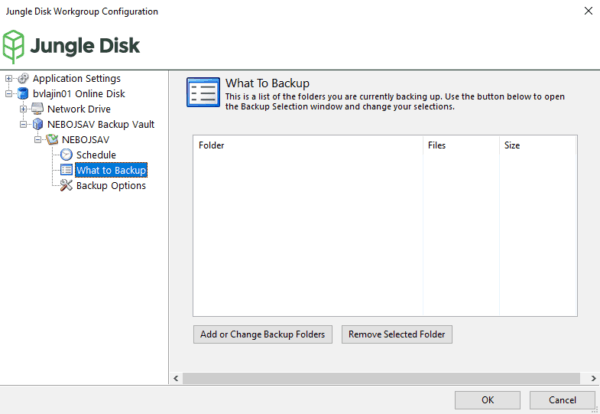Expand the Application Settings tree node
Image resolution: width=600 pixels, height=414 pixels.
(9, 78)
